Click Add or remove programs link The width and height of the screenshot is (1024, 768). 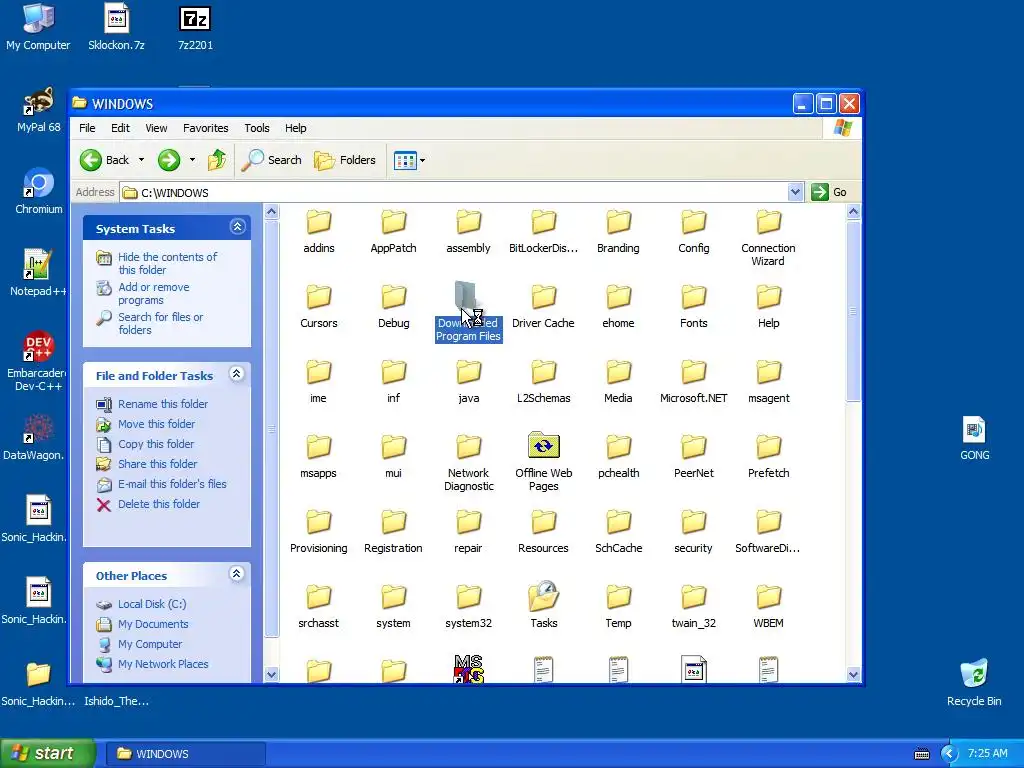[x=153, y=293]
